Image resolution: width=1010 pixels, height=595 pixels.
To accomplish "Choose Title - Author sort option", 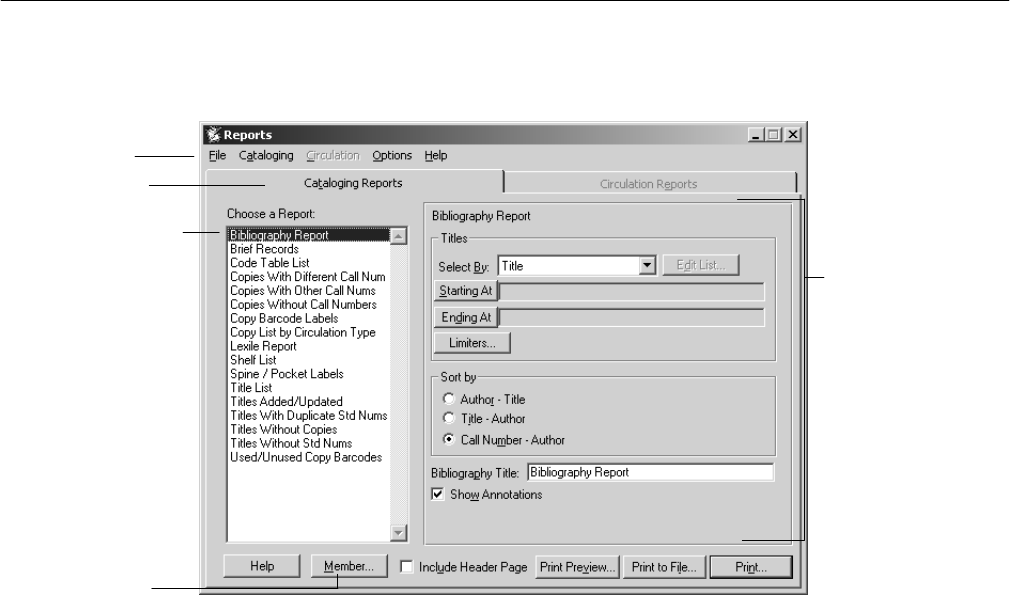I will pyautogui.click(x=449, y=418).
